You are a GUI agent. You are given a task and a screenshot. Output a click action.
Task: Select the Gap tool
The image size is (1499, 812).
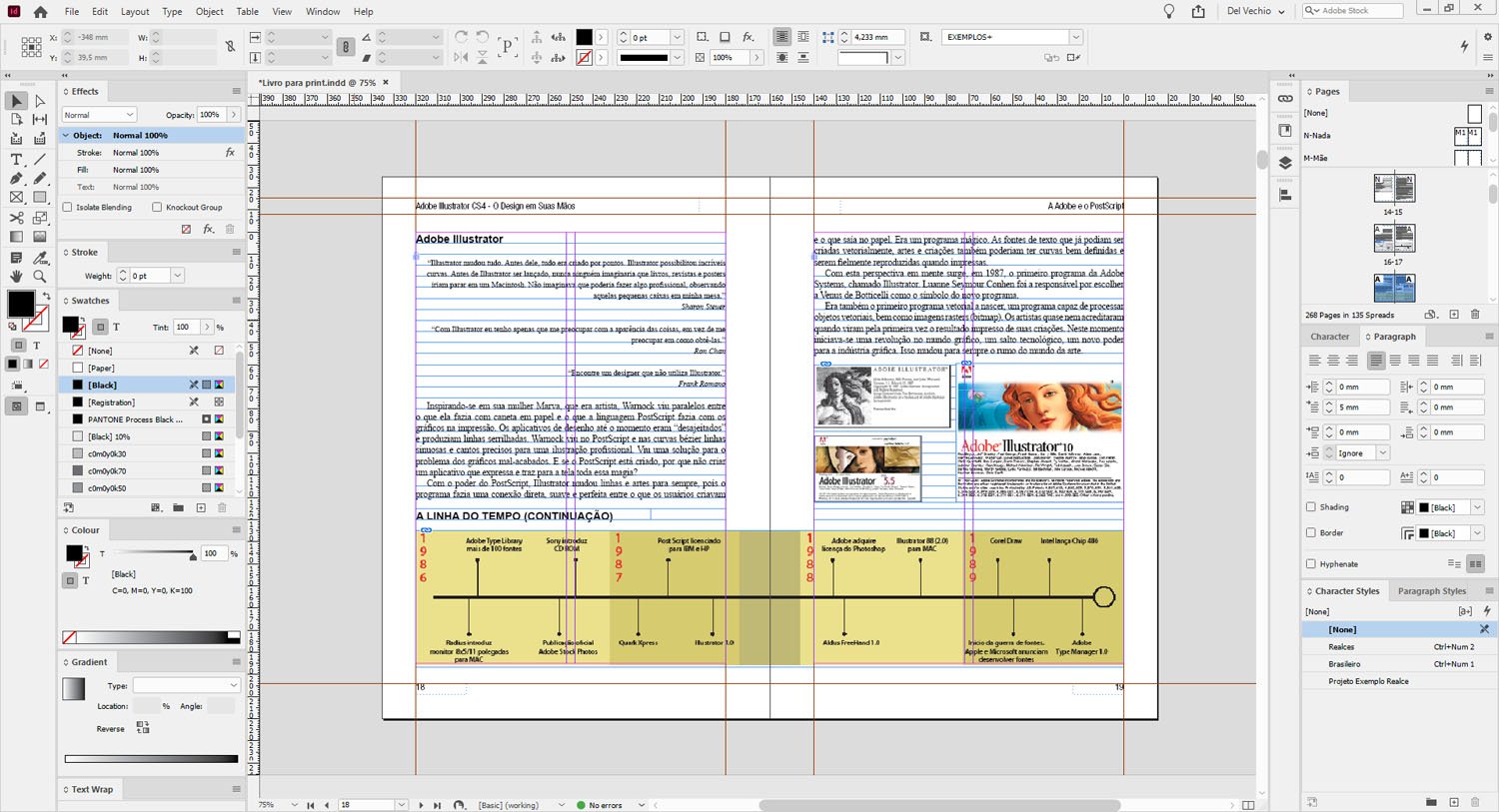coord(40,120)
